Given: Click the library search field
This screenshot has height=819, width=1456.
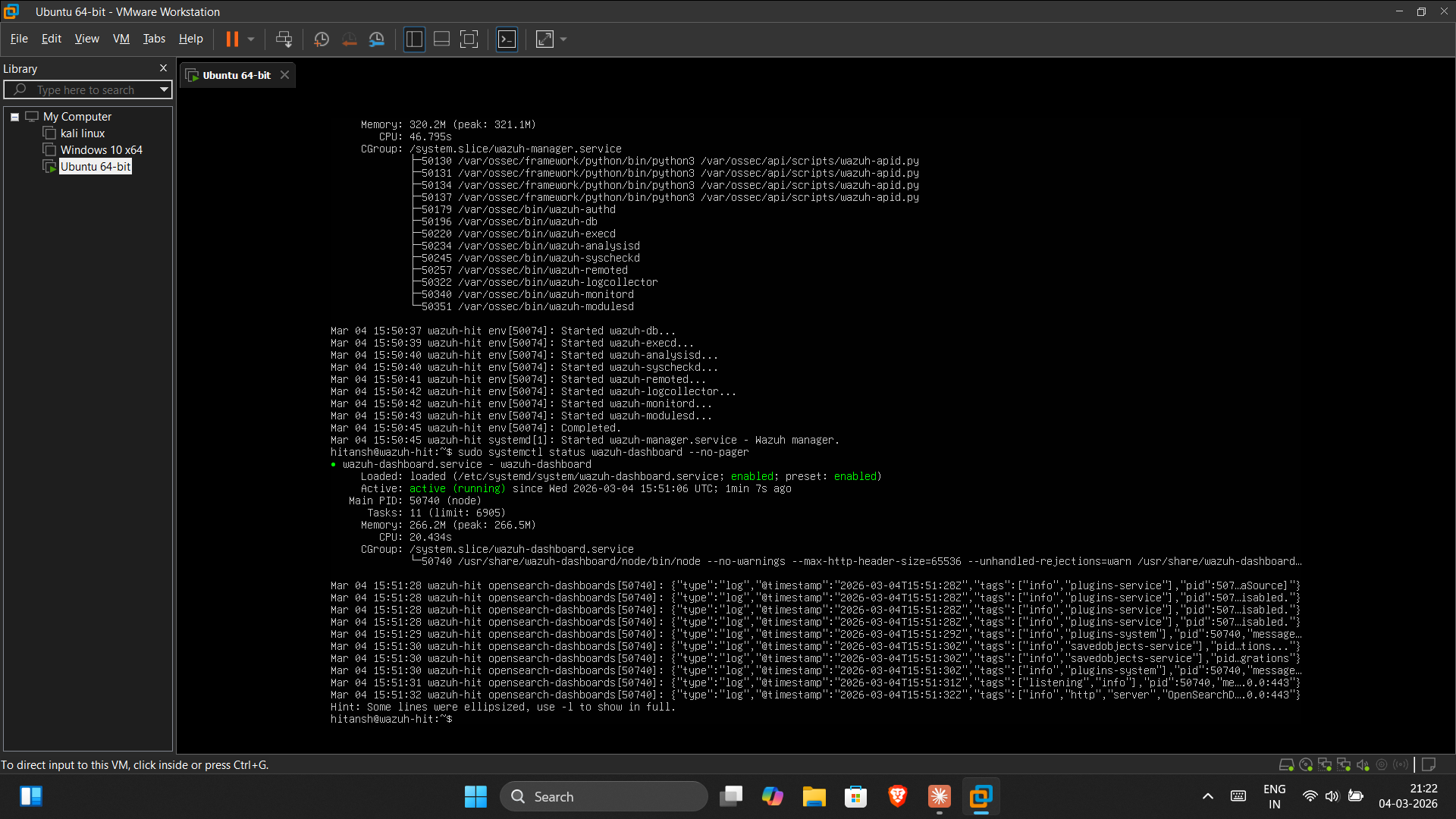Looking at the screenshot, I should coord(88,90).
